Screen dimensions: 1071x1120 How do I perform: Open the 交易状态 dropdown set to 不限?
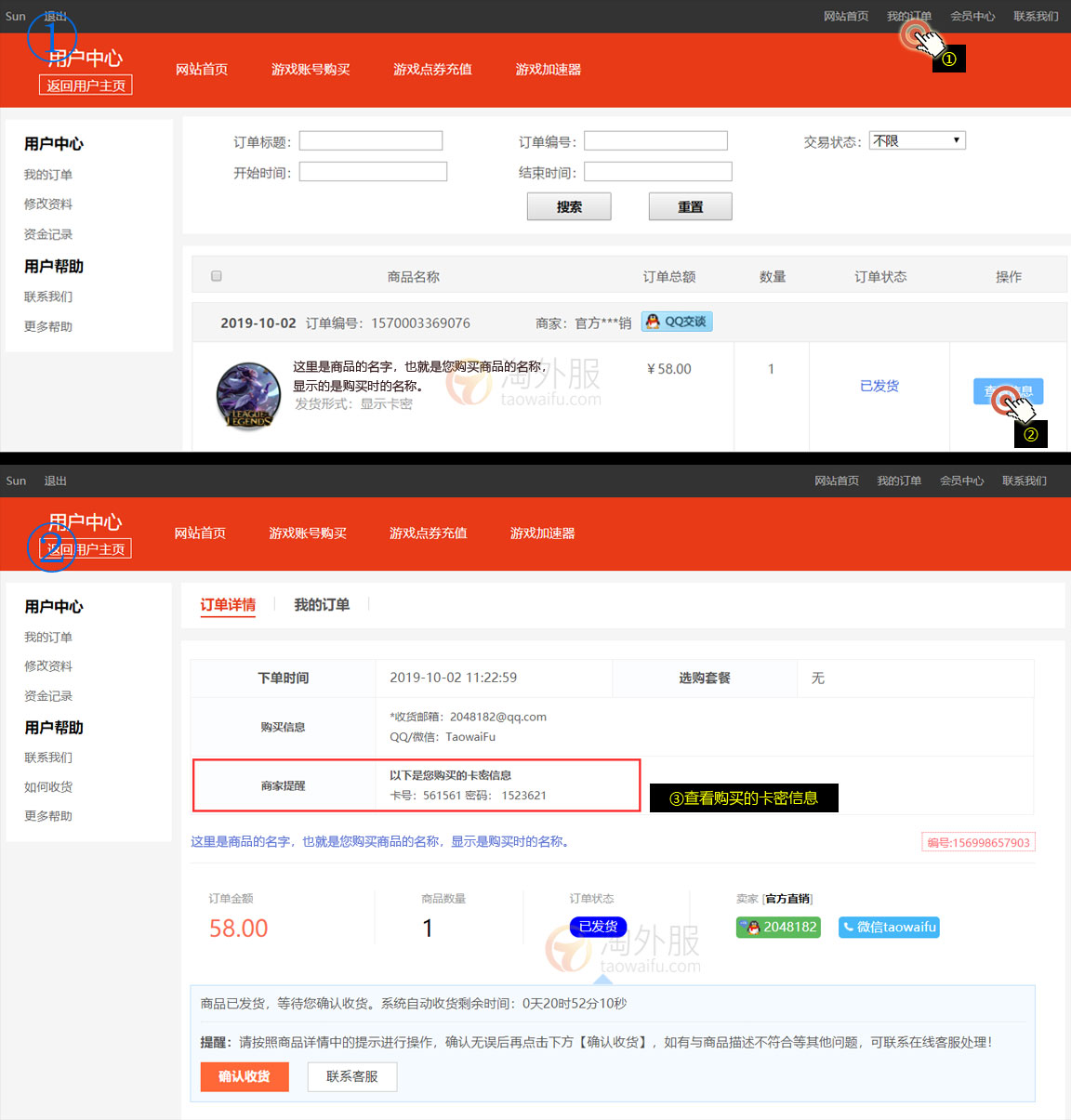(917, 139)
